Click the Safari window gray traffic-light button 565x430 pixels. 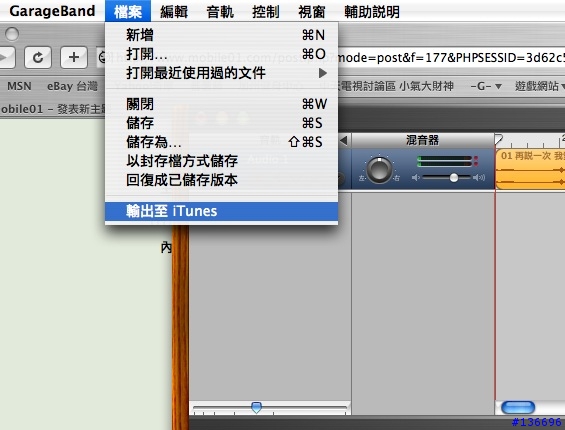click(12, 34)
